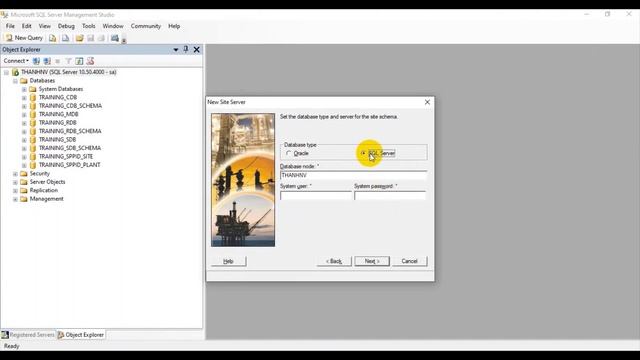Collapse the THANHNV server node
Image resolution: width=640 pixels, height=360 pixels.
[x=7, y=72]
